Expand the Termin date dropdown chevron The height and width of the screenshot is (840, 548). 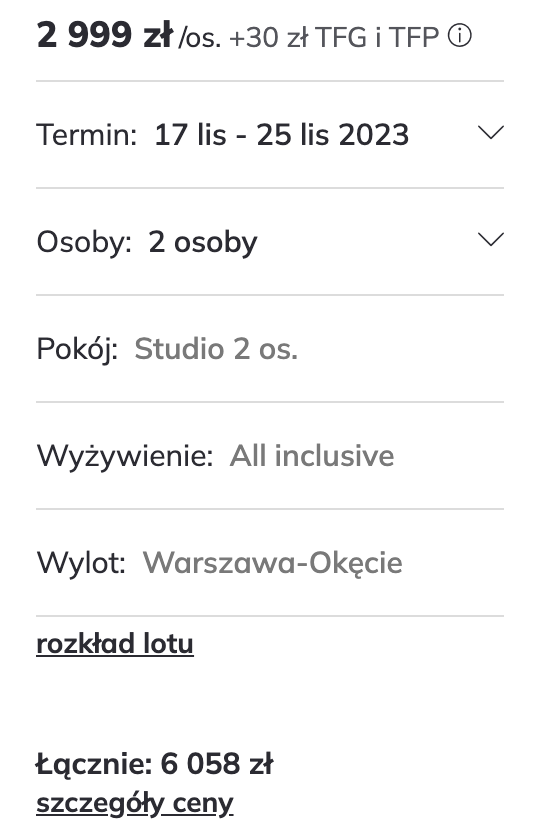(491, 132)
